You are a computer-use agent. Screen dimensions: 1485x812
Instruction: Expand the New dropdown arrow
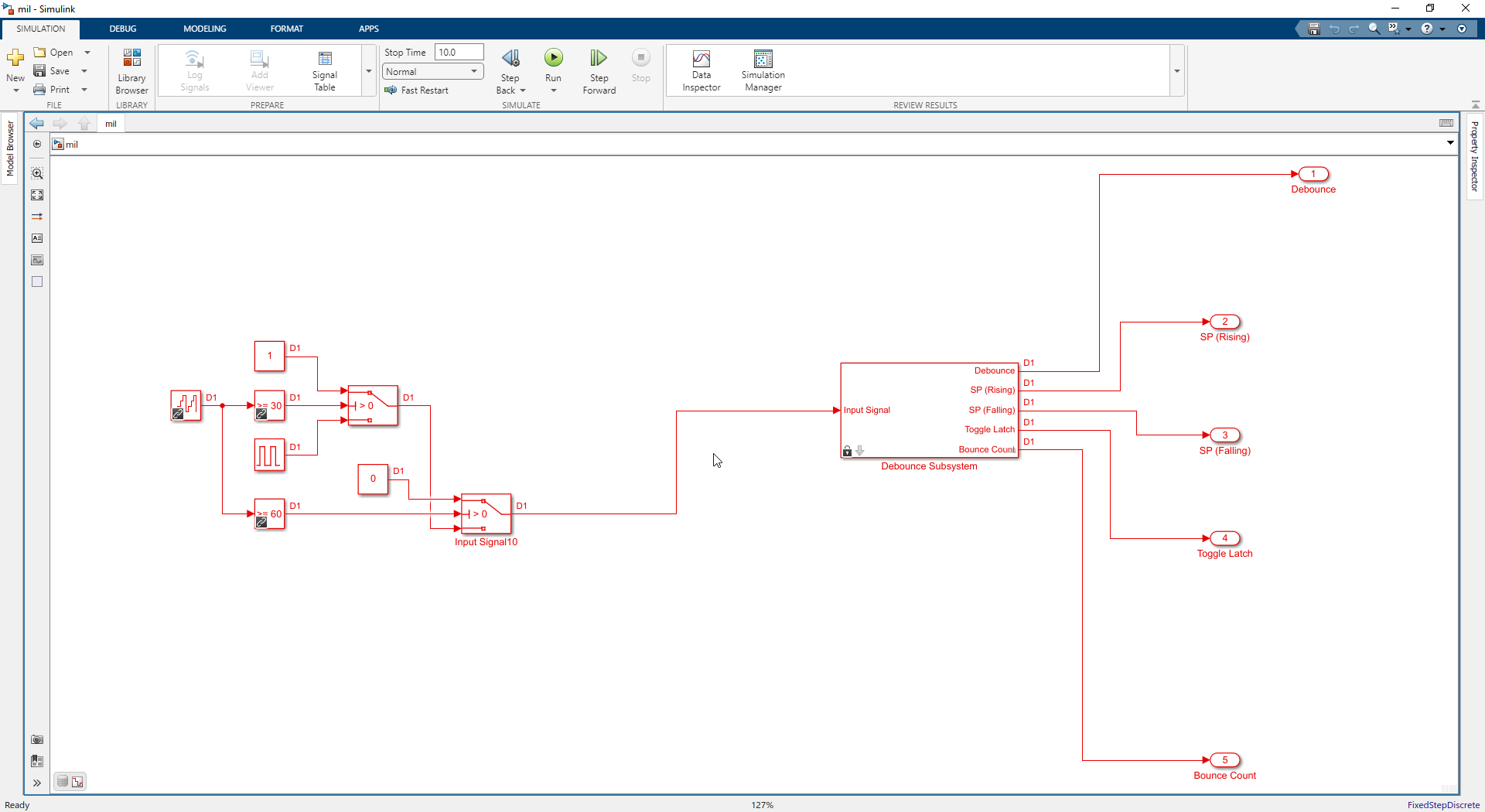coord(15,90)
